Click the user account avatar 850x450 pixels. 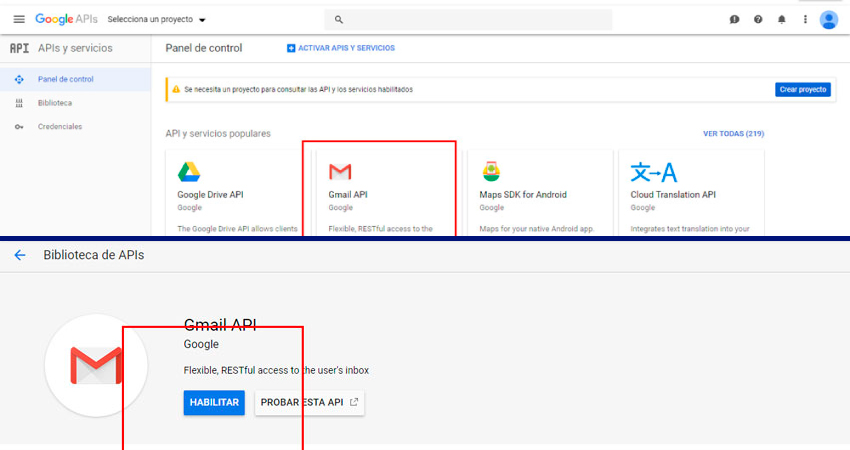(829, 20)
